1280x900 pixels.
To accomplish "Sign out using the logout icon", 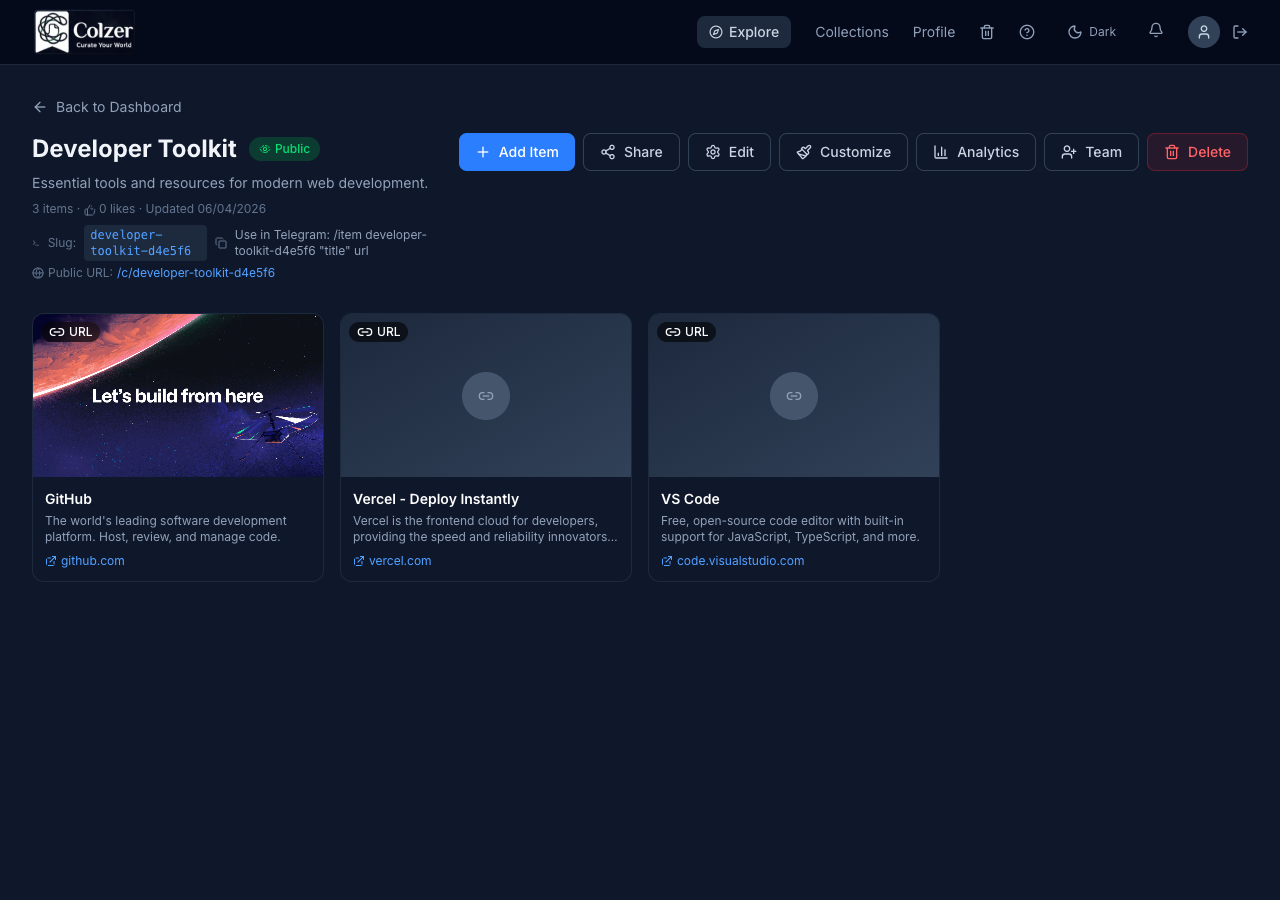I will tap(1240, 31).
